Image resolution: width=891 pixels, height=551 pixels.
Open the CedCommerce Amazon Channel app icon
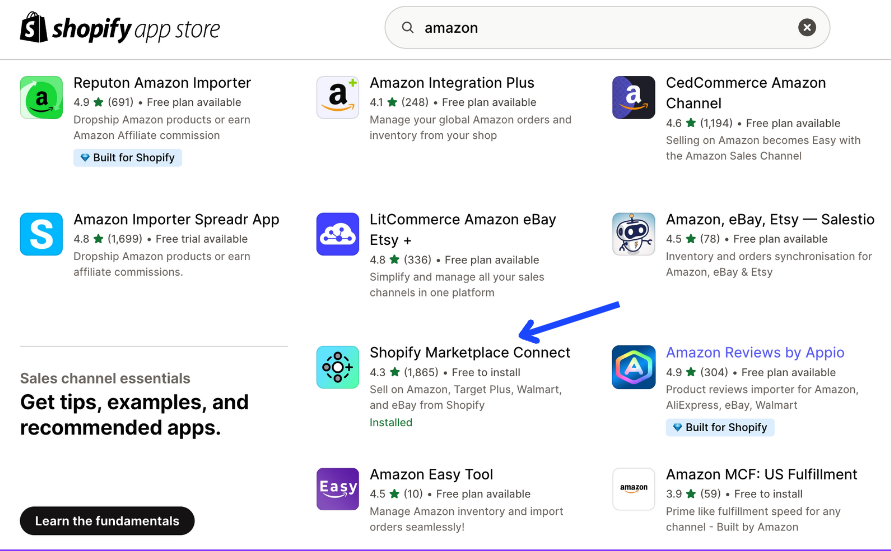click(634, 98)
